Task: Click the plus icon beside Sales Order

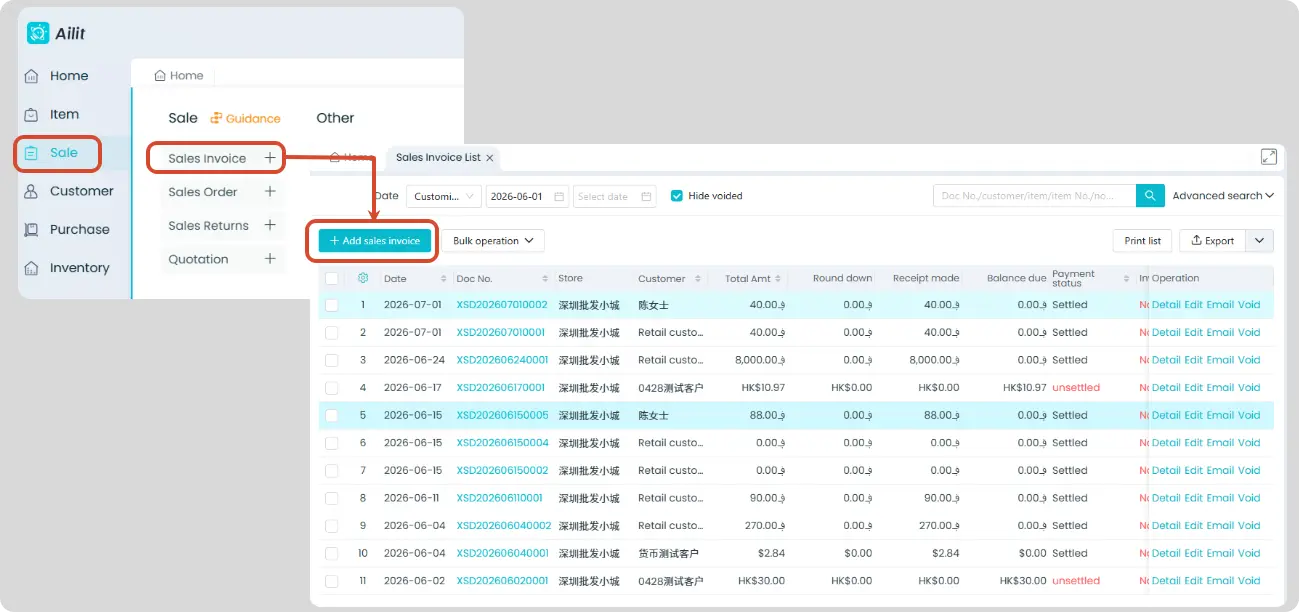Action: (269, 191)
